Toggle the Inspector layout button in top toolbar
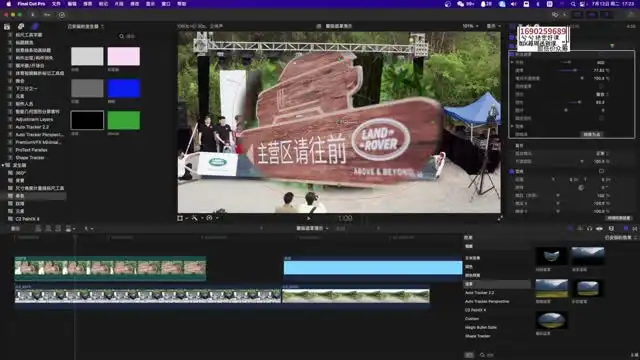This screenshot has height=360, width=640. tap(607, 15)
